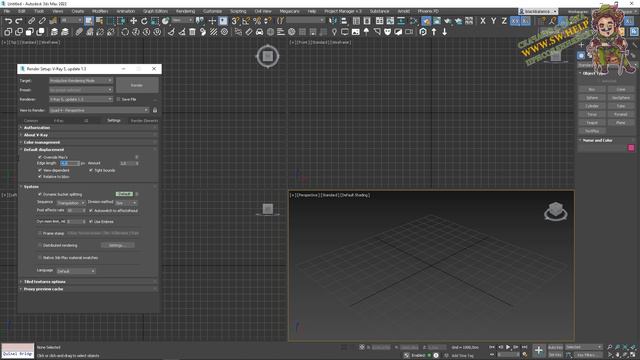Toggle the Angle Snap icon
Screen dimensions: 640x360
[246, 21]
